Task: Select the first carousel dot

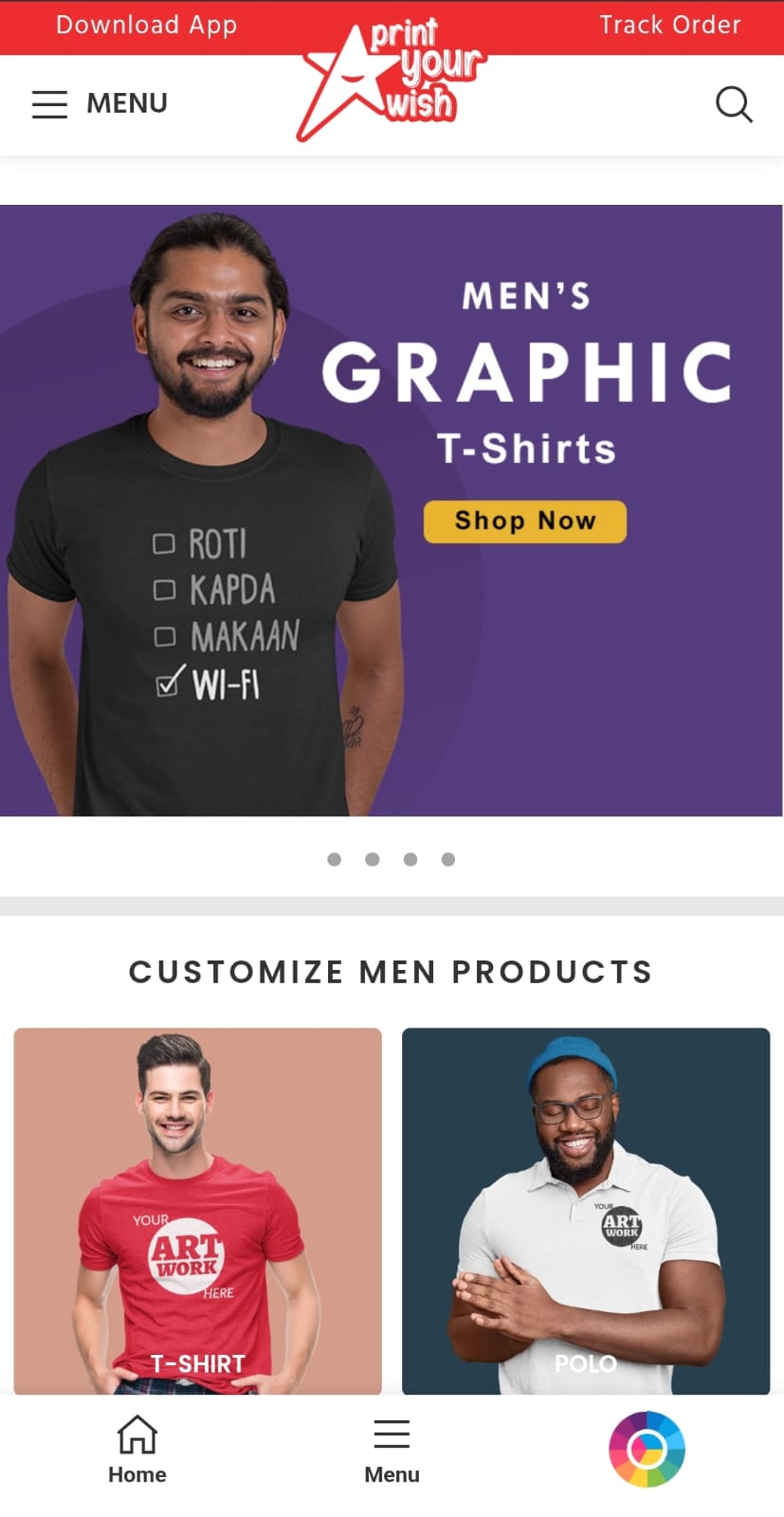Action: 334,859
